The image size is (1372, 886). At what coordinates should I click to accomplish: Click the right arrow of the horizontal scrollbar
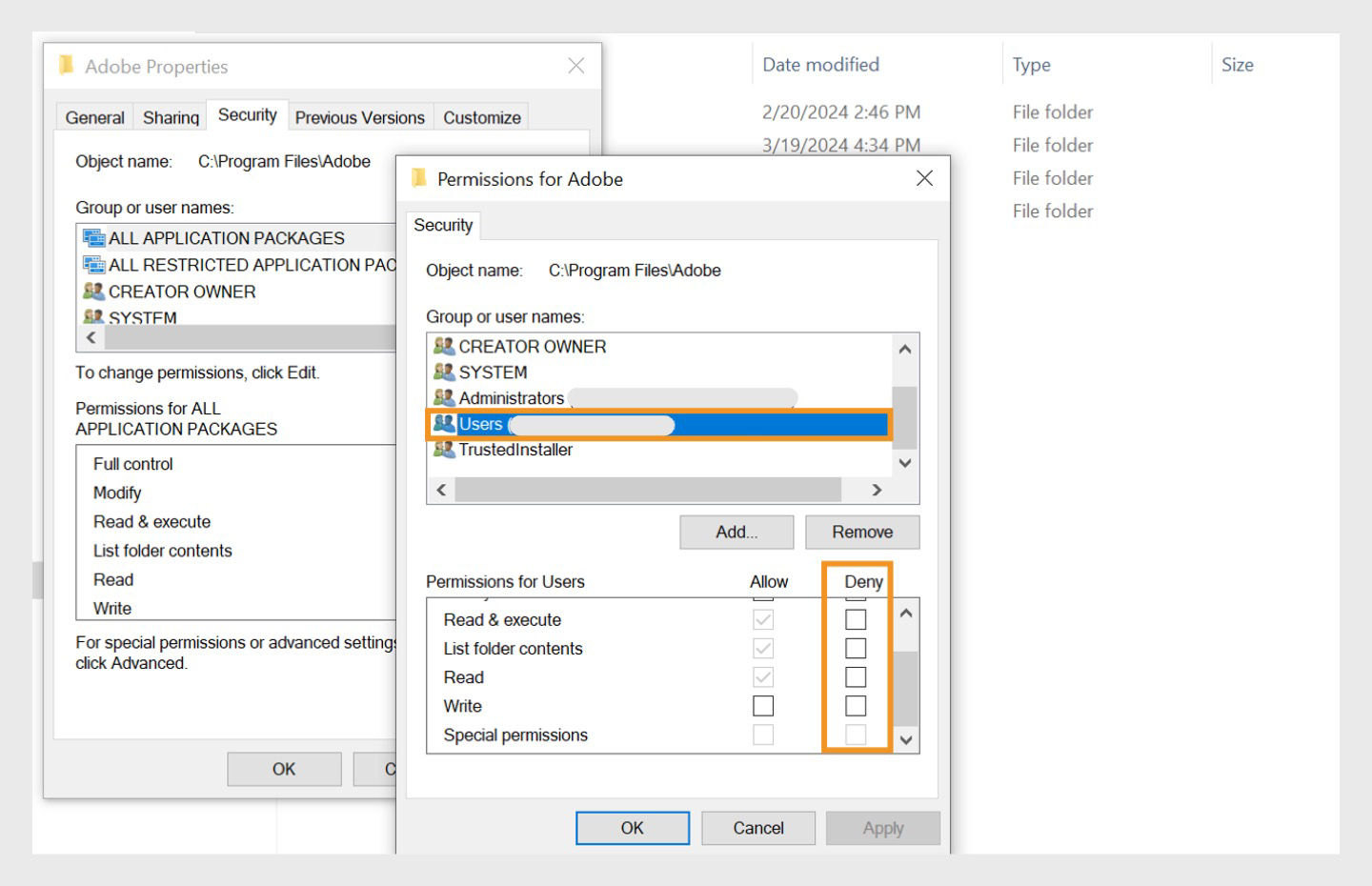tap(877, 490)
